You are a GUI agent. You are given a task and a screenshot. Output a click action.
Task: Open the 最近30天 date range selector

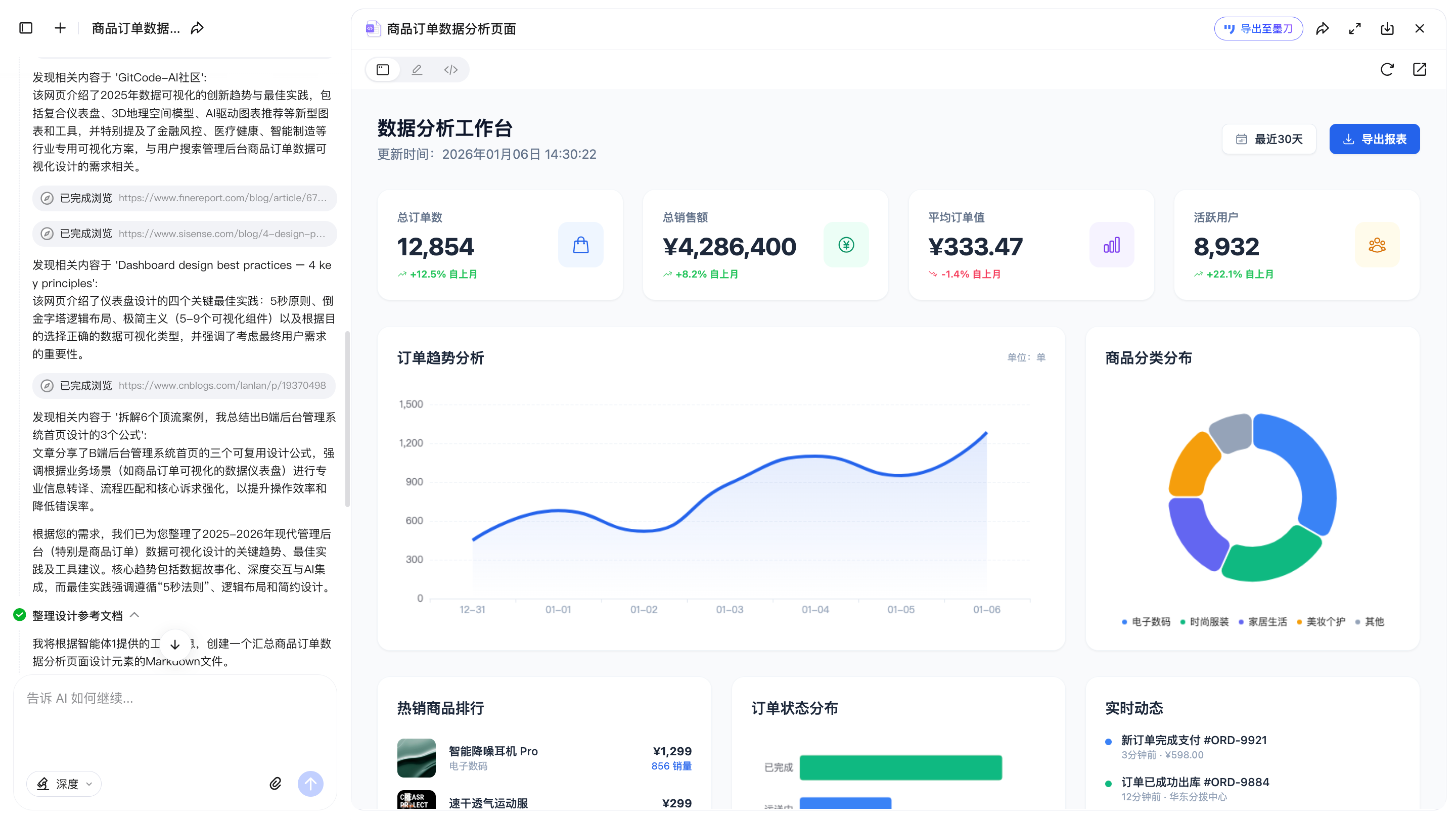coord(1269,139)
